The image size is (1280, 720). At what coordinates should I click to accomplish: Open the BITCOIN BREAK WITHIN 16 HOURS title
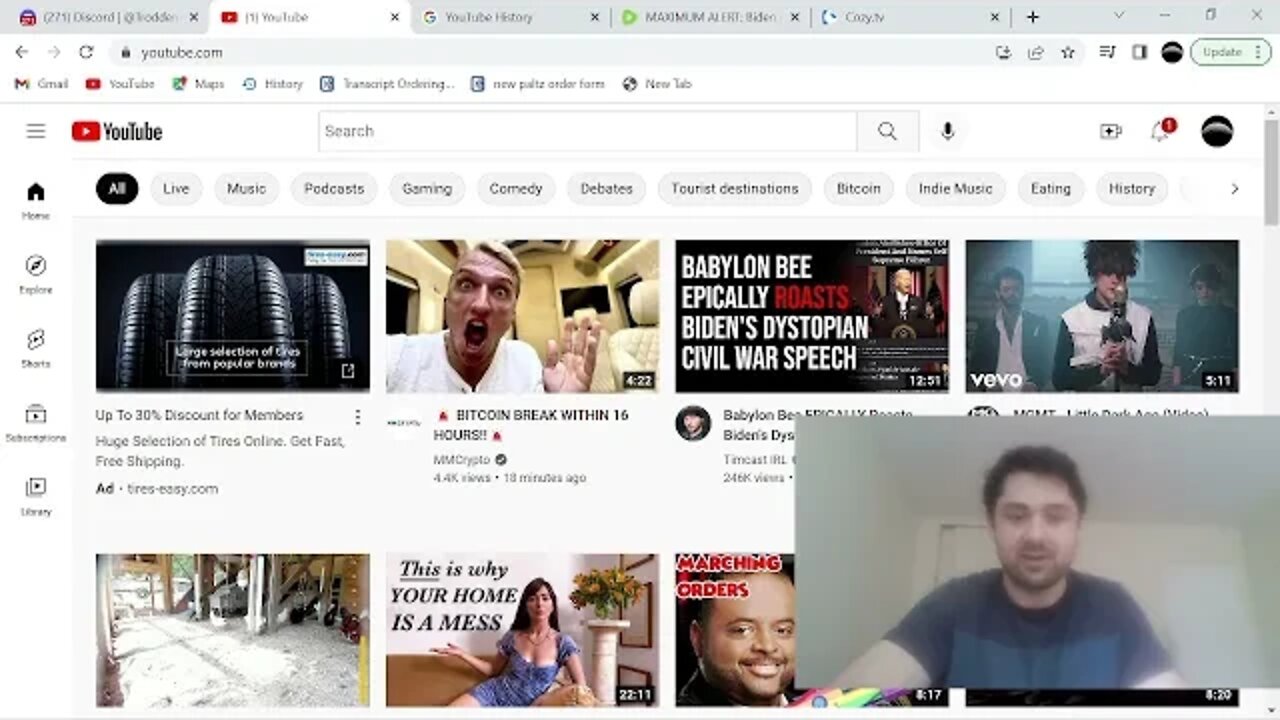(532, 424)
